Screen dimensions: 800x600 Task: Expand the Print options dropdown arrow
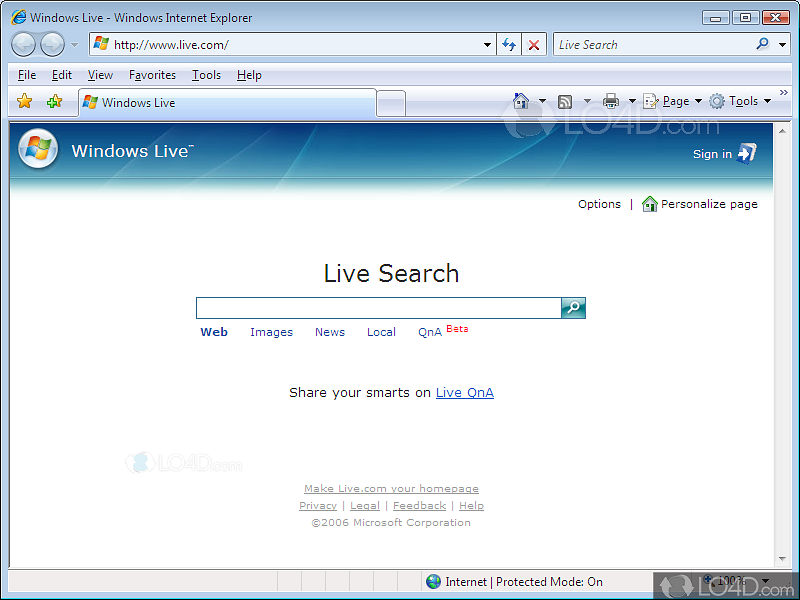632,101
